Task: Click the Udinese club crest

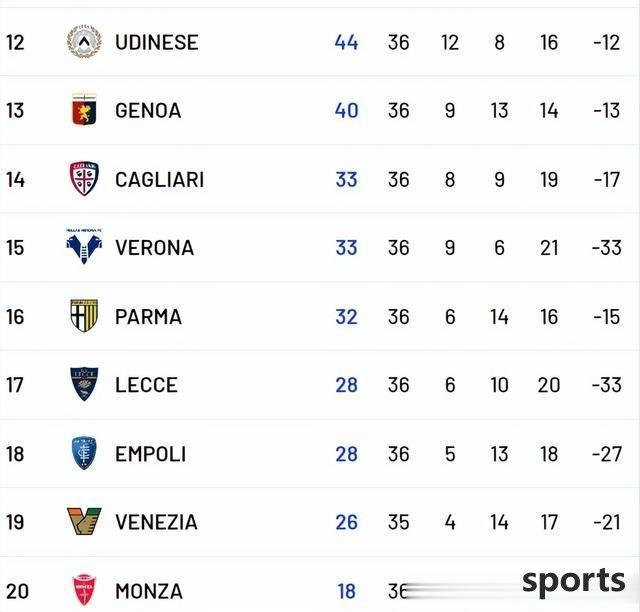Action: [84, 41]
